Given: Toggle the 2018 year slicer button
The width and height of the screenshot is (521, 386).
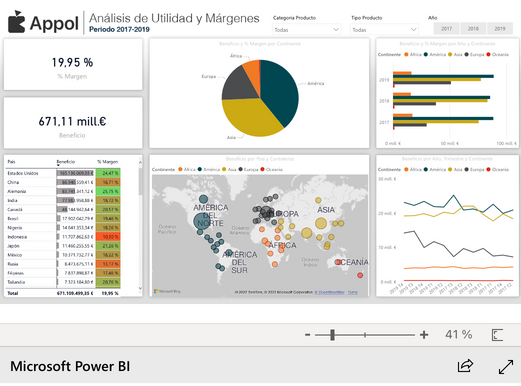Looking at the screenshot, I should pyautogui.click(x=473, y=29).
